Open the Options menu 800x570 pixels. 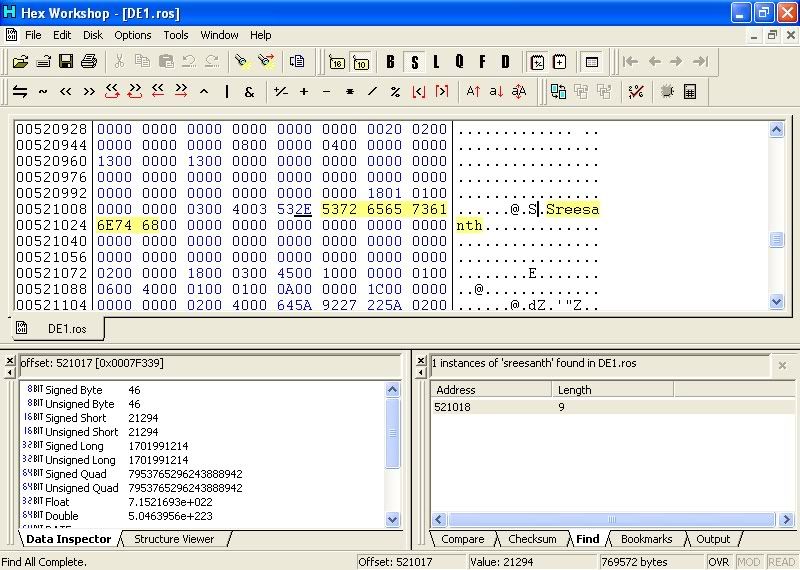[133, 35]
